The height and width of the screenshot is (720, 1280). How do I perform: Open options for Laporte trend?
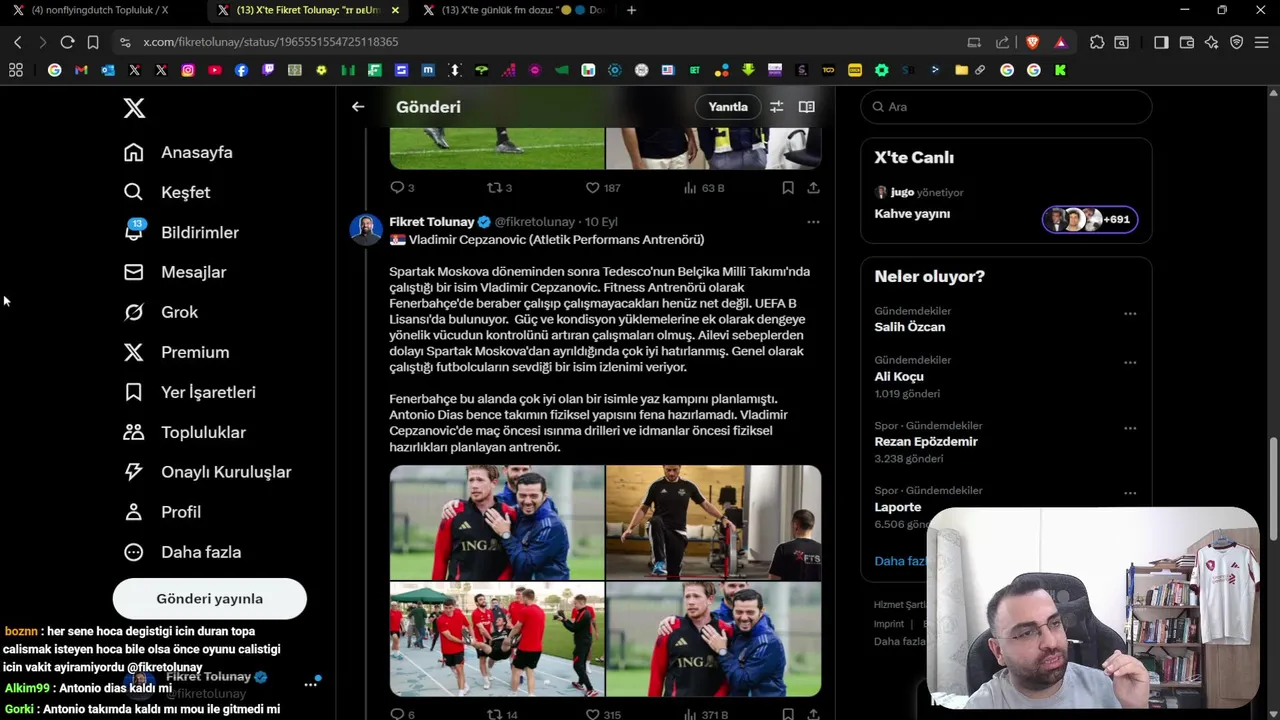pyautogui.click(x=1130, y=493)
